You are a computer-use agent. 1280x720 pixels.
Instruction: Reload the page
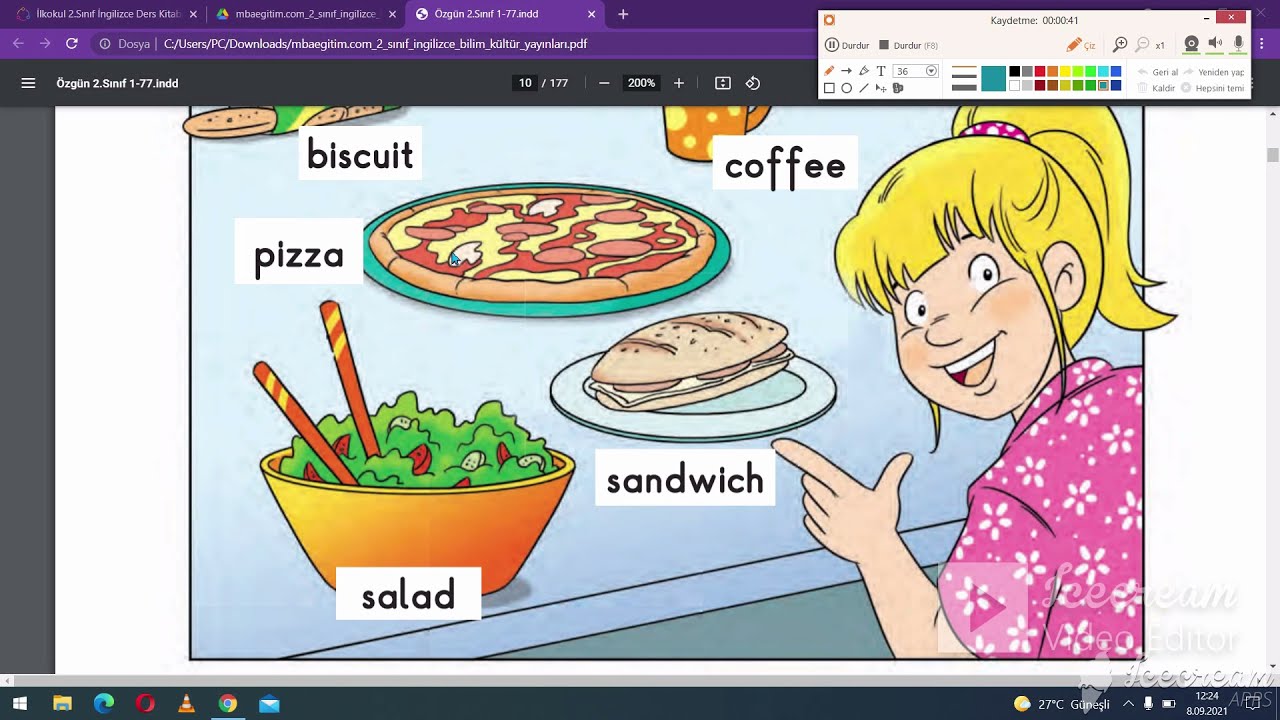tap(71, 44)
